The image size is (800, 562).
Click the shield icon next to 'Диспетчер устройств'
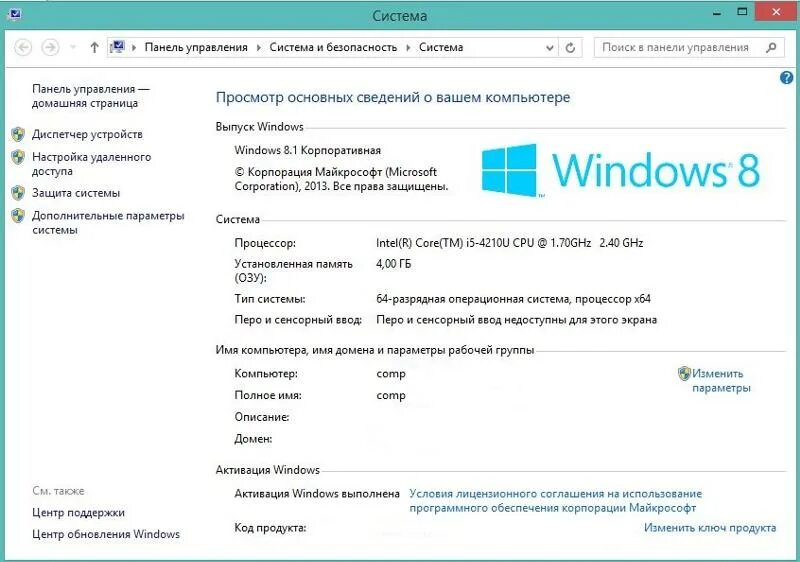(x=18, y=134)
